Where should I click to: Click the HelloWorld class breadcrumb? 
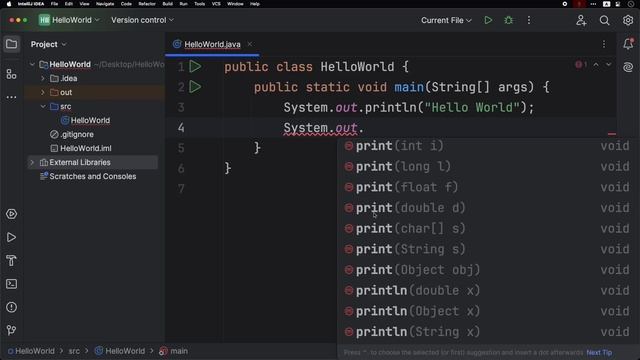click(120, 351)
